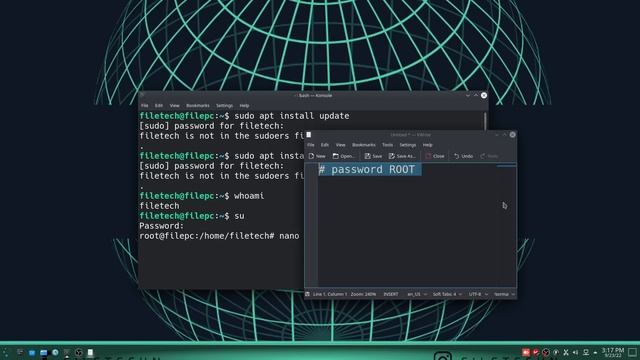Open Konsole File menu
Screen dimensions: 640x360
point(145,105)
